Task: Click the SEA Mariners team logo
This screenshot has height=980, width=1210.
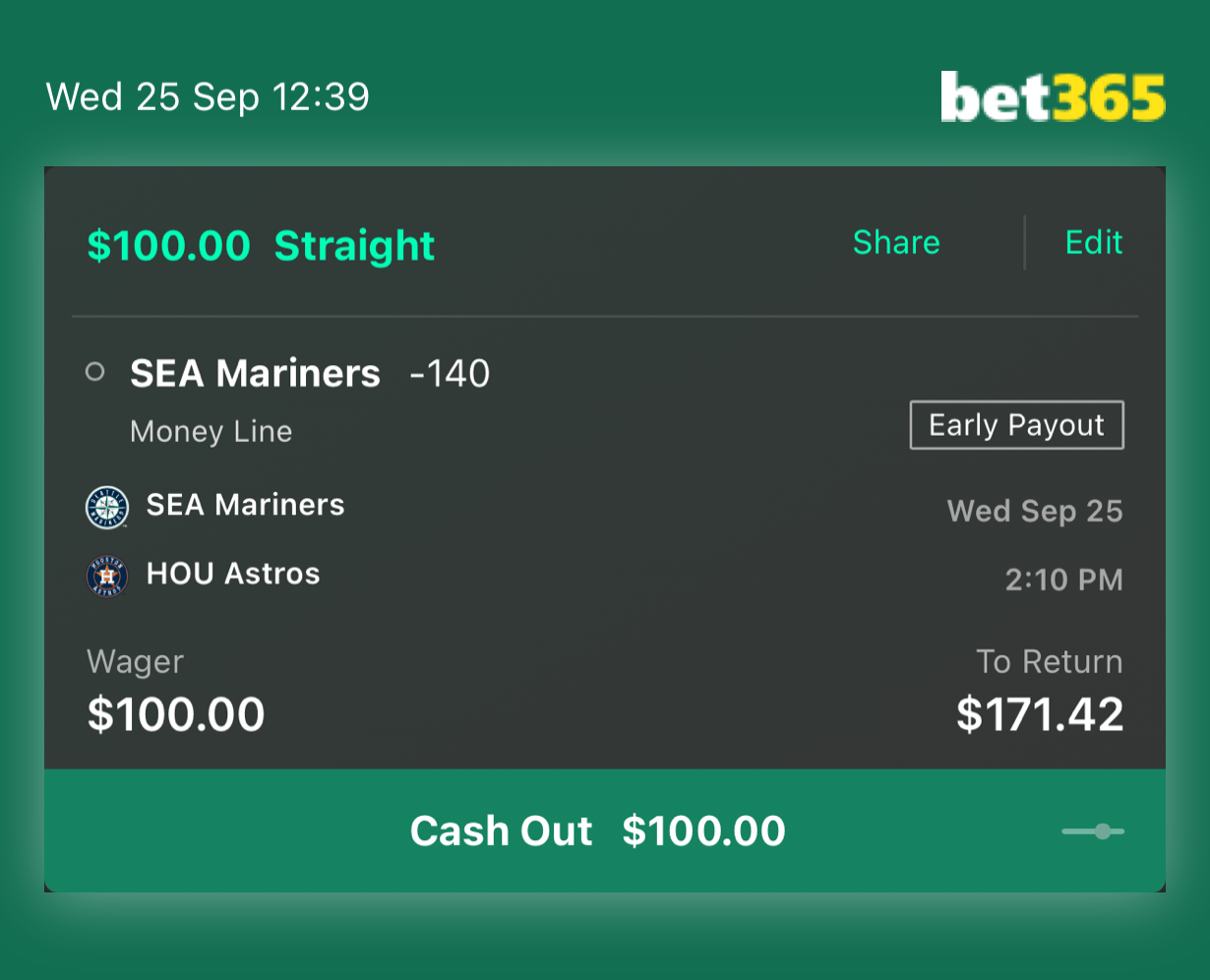Action: pos(107,507)
